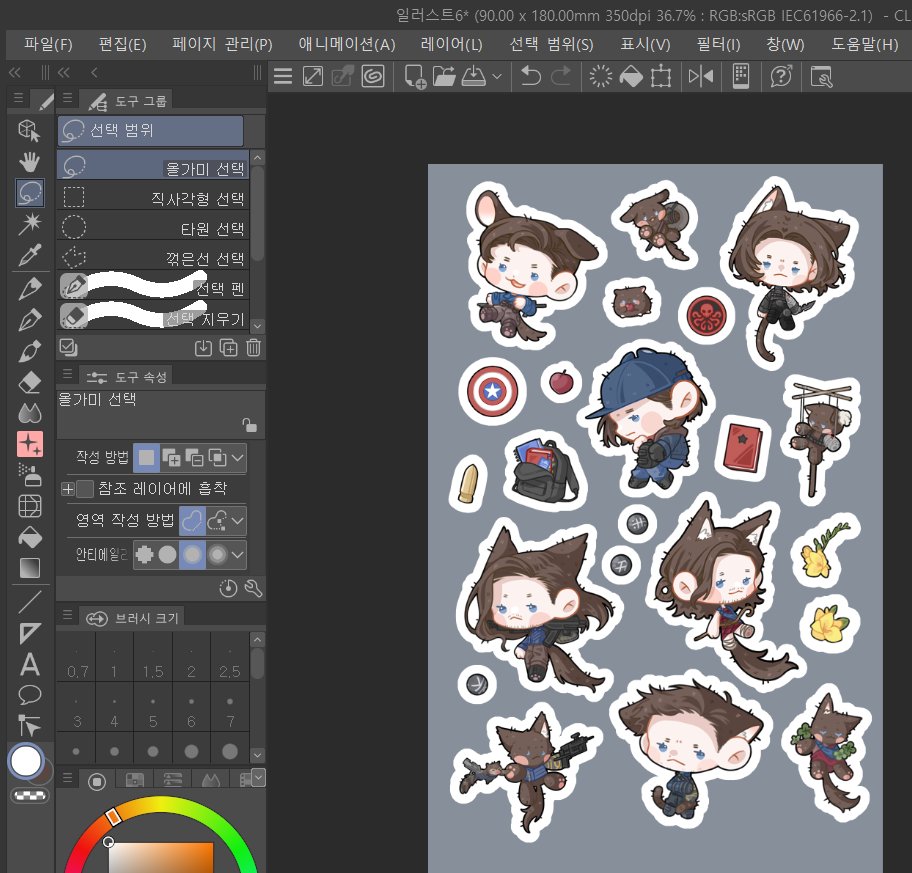Duplicate sub tool icon in tool group
912x873 pixels.
coord(228,348)
